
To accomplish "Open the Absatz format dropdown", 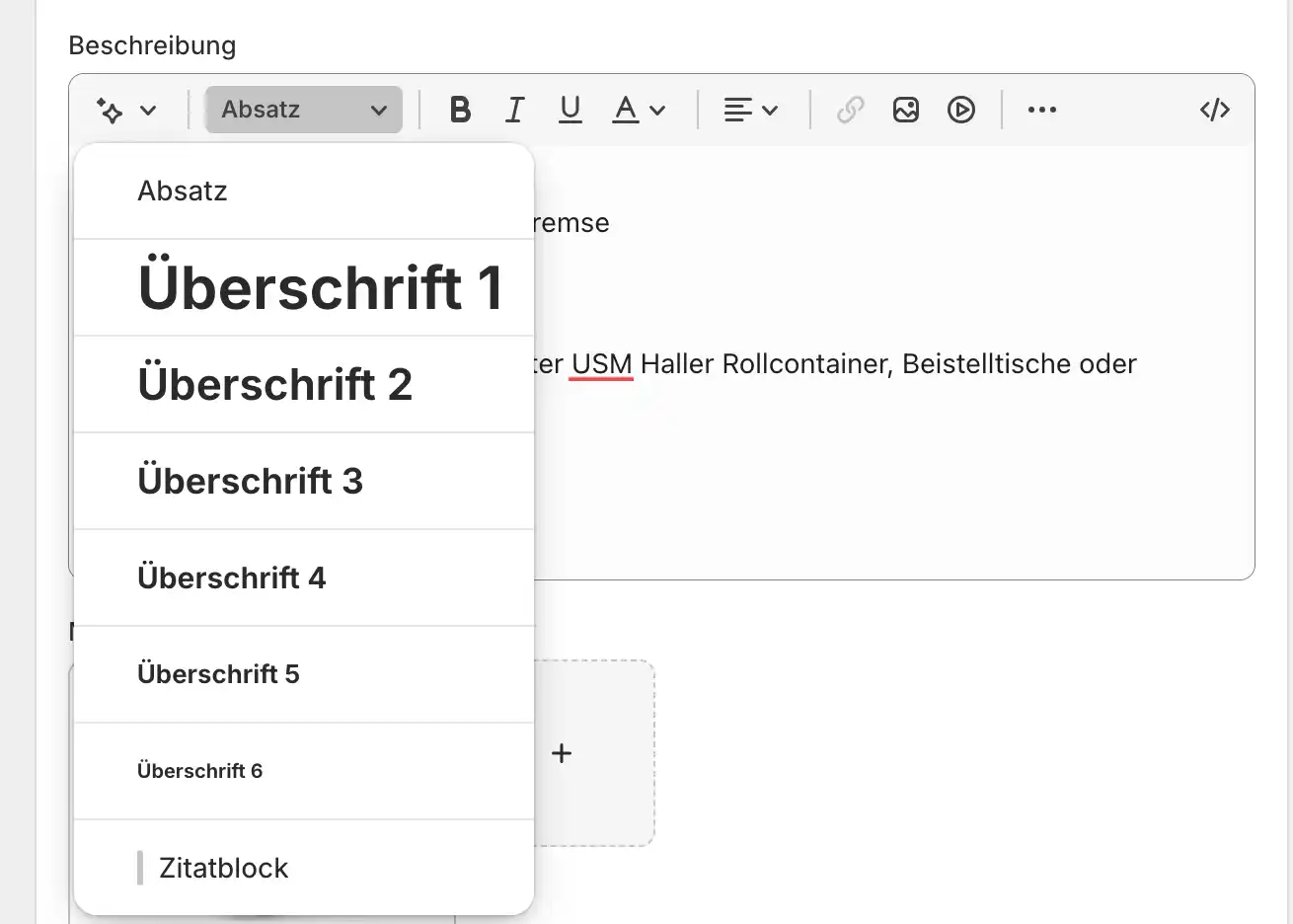I will [303, 110].
